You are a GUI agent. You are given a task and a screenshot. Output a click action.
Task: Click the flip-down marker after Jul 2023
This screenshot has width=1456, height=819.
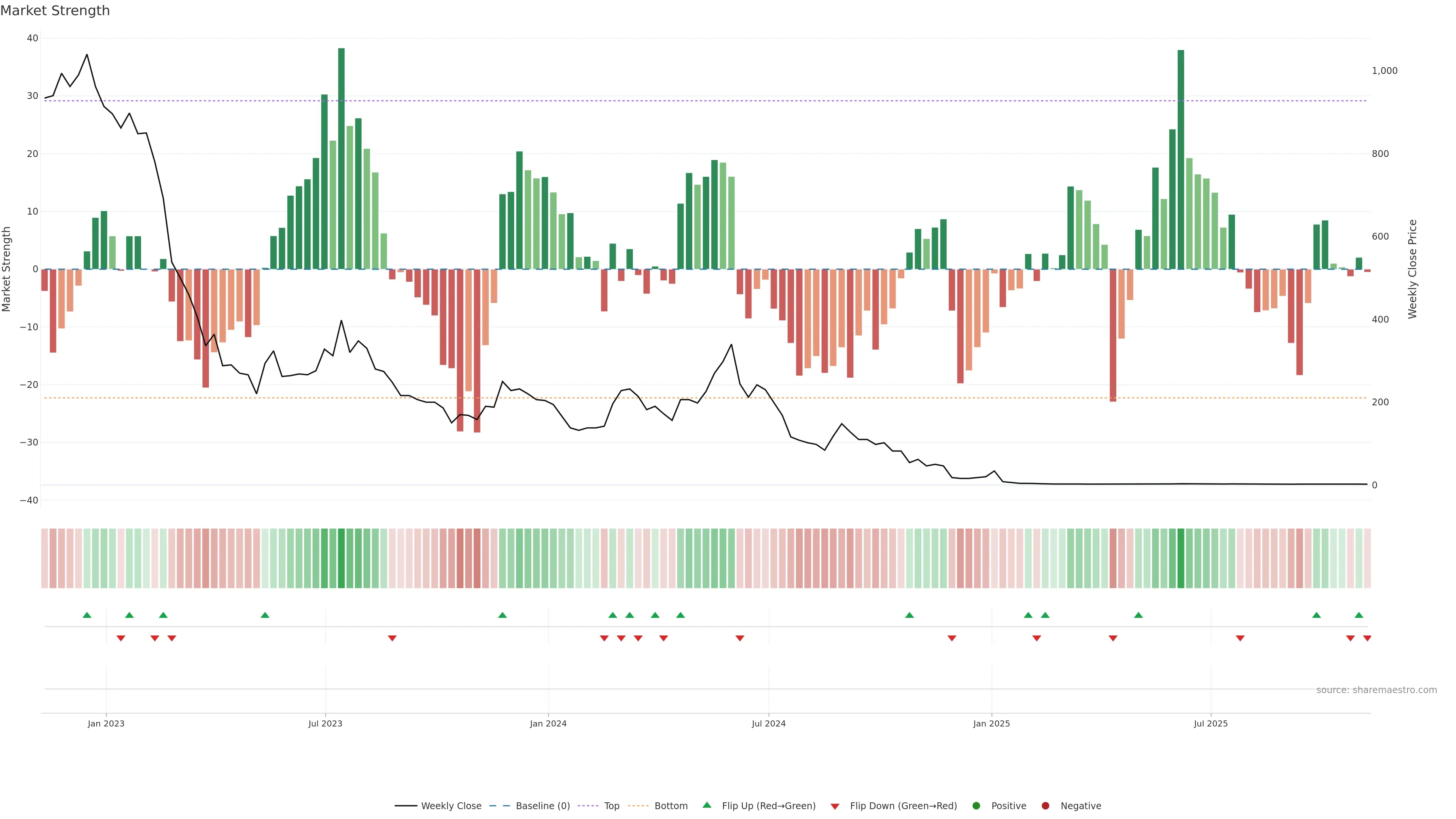point(392,638)
